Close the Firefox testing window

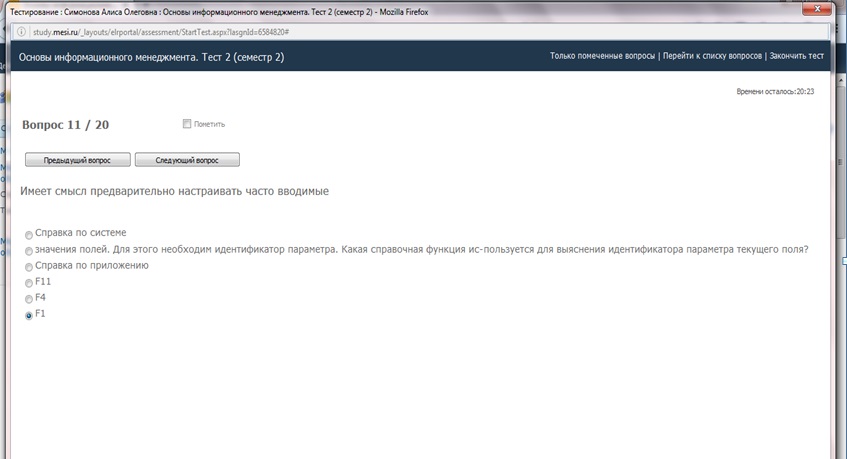tap(817, 9)
